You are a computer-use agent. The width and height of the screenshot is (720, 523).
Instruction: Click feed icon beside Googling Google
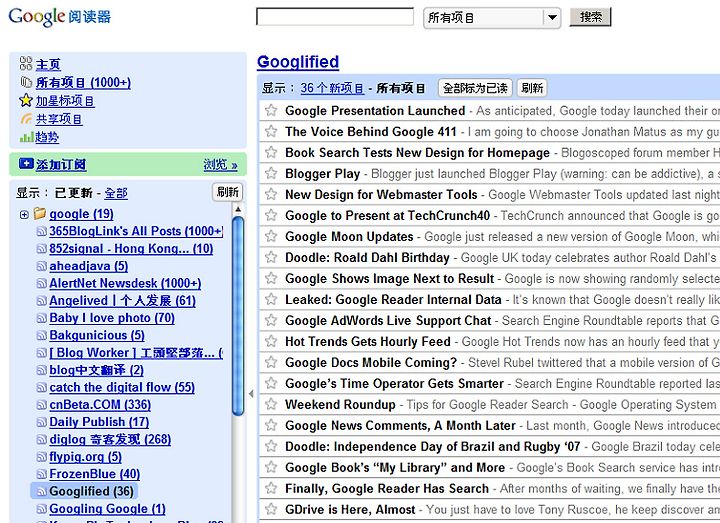click(x=42, y=509)
